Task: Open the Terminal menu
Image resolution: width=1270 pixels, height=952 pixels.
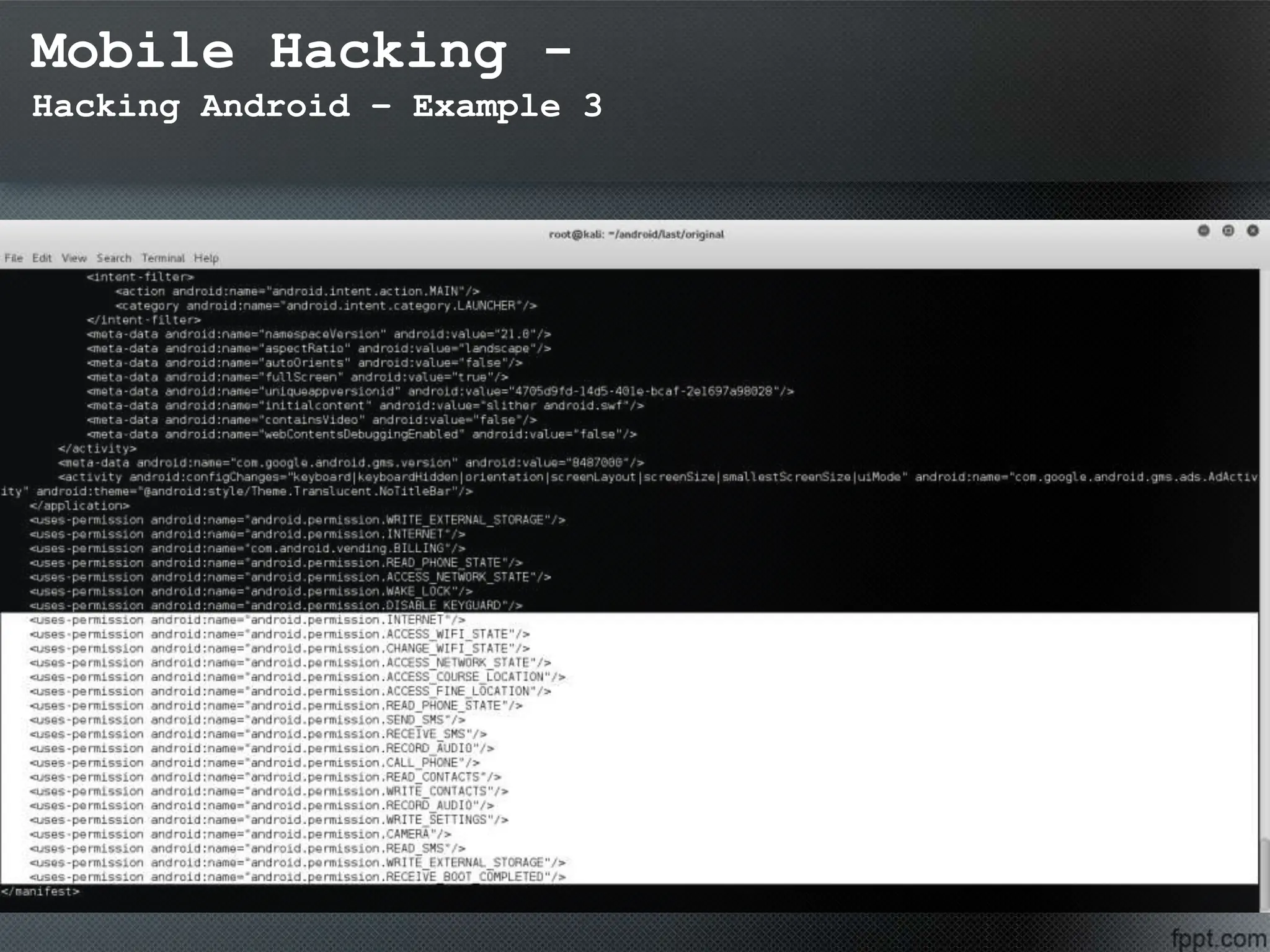Action: point(162,258)
